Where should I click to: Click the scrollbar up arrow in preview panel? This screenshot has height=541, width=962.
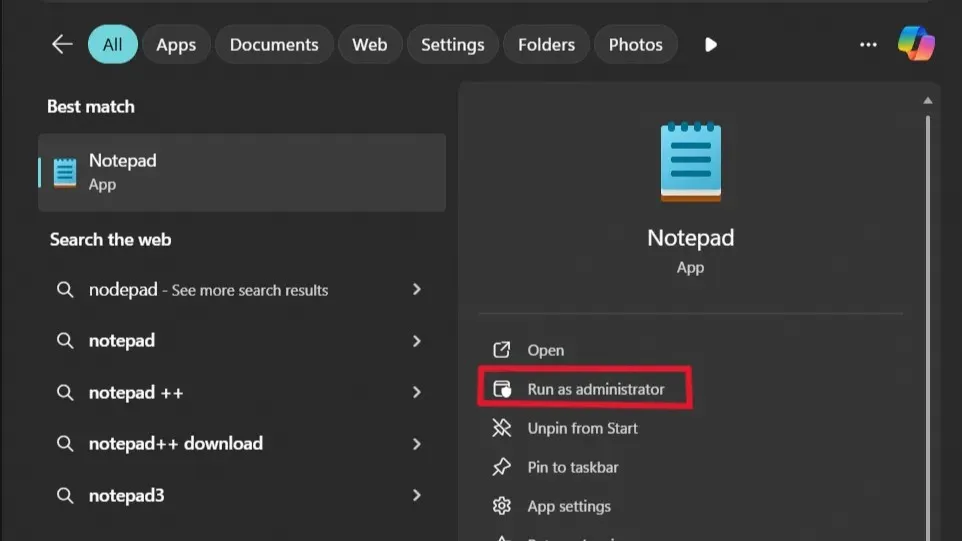click(928, 101)
